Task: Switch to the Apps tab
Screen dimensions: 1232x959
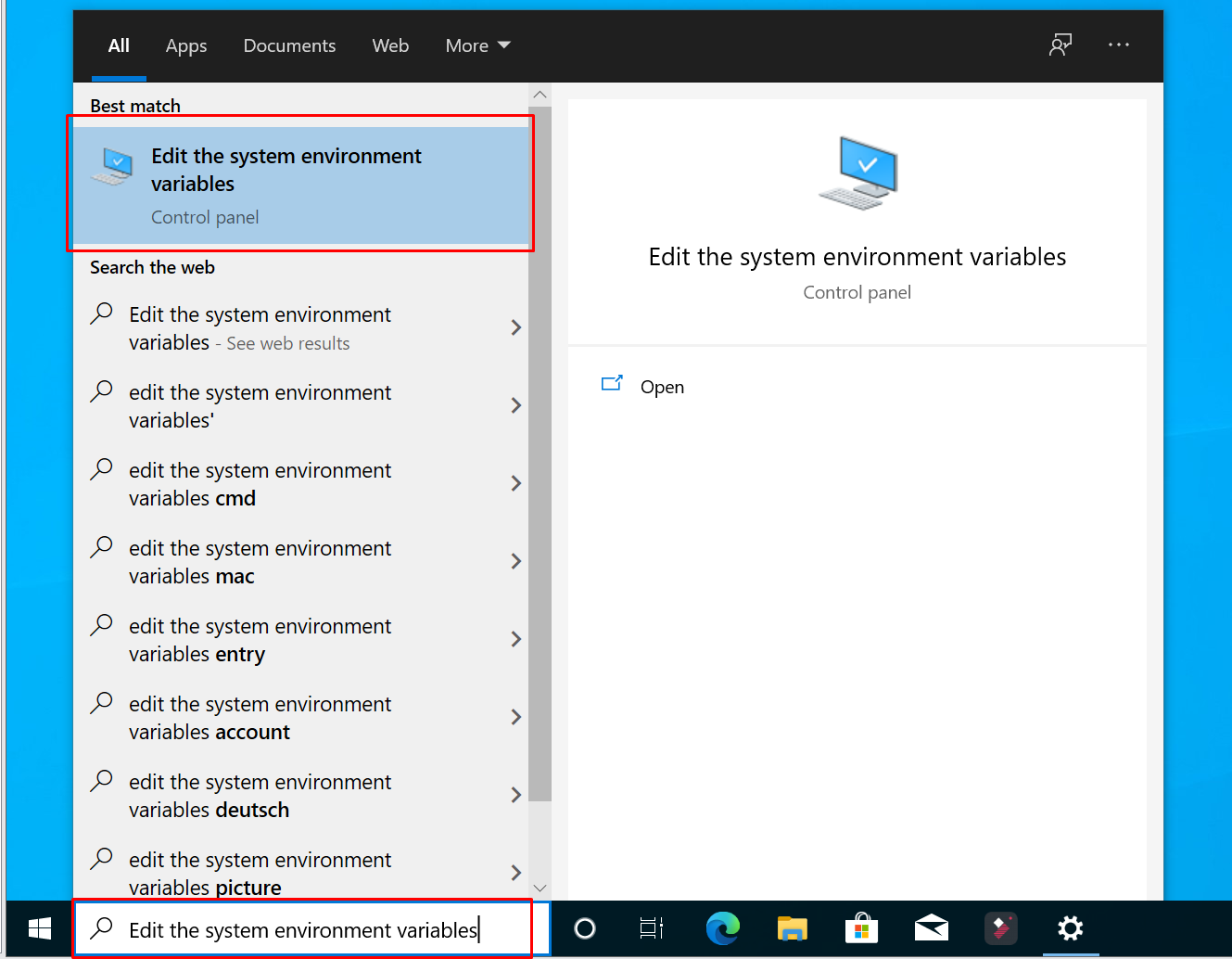Action: tap(186, 45)
